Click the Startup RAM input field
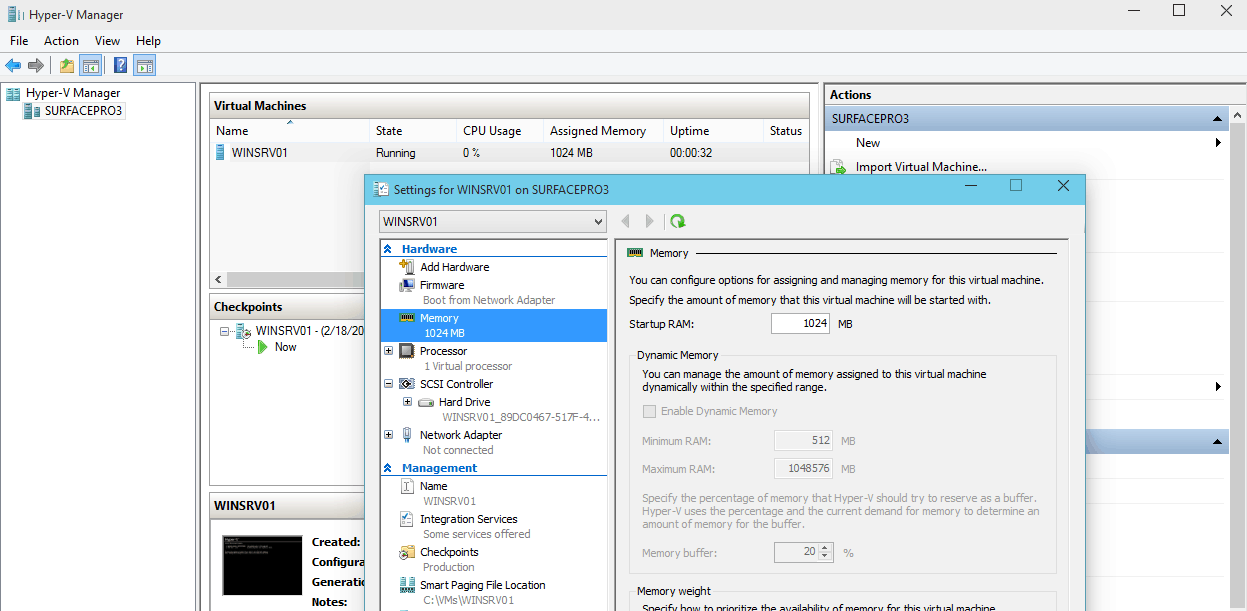The image size is (1247, 611). (x=801, y=323)
